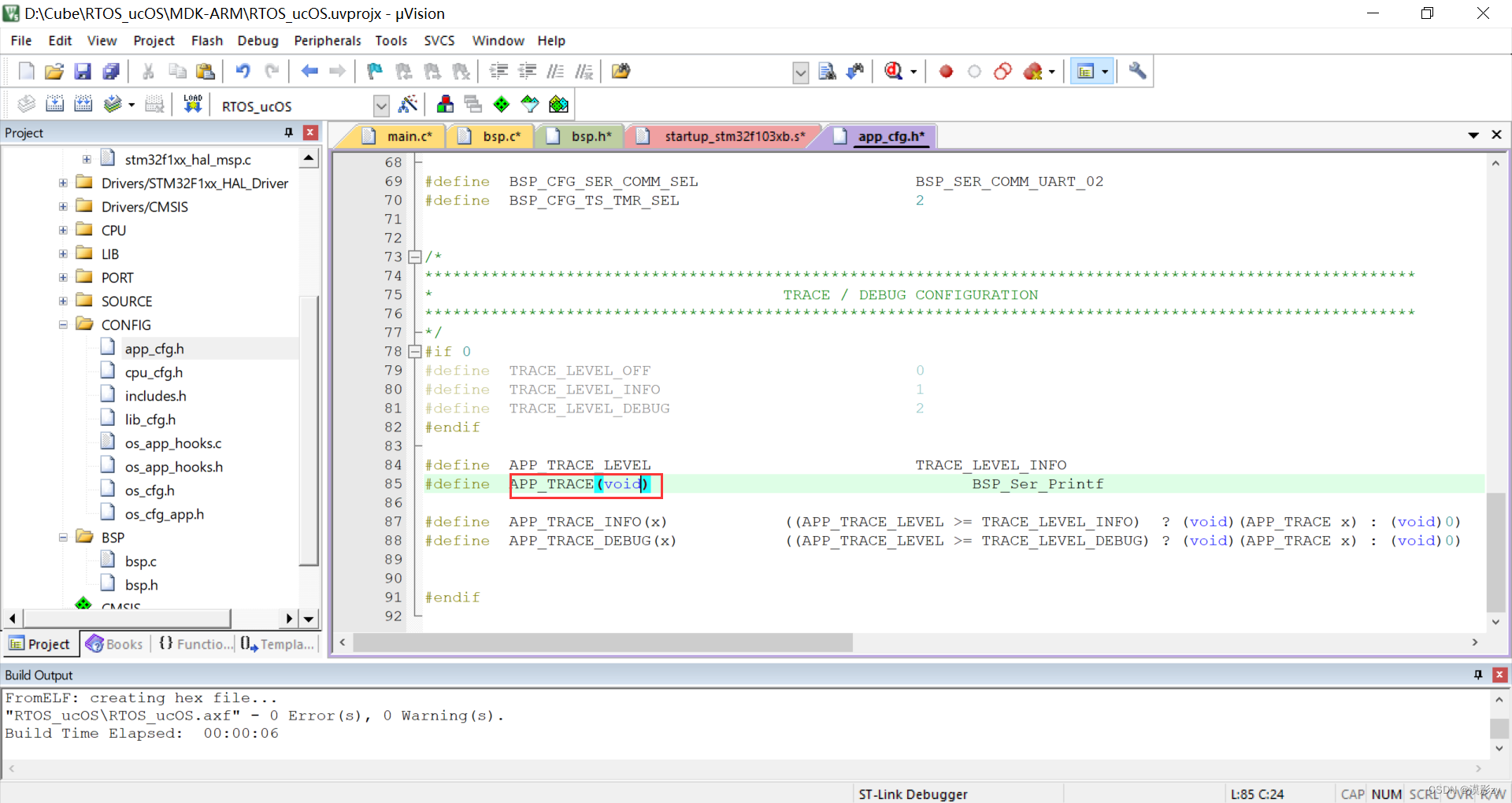1512x803 pixels.
Task: Expand the PORT folder
Action: [63, 277]
